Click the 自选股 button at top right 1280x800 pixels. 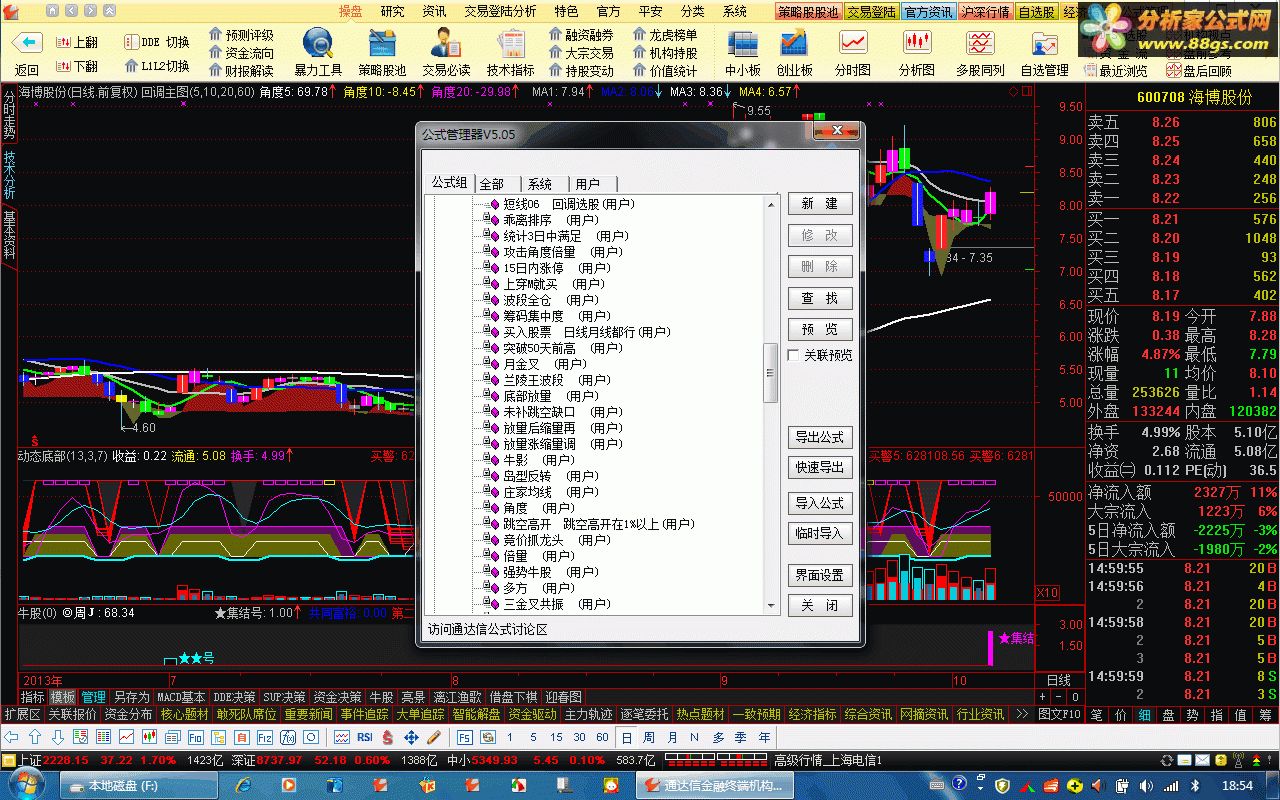pyautogui.click(x=1036, y=12)
